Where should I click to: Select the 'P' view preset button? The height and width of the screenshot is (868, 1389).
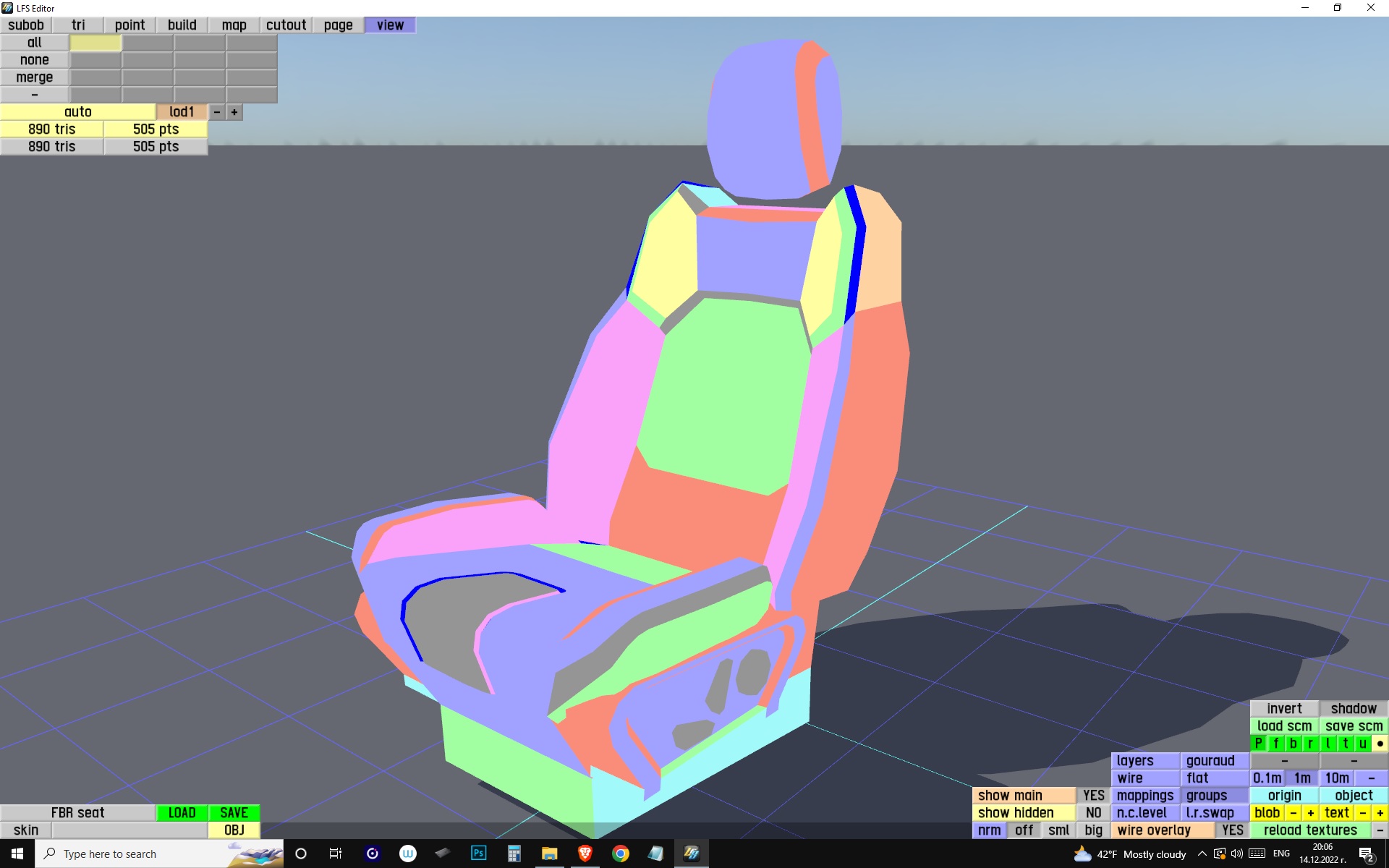(1259, 744)
